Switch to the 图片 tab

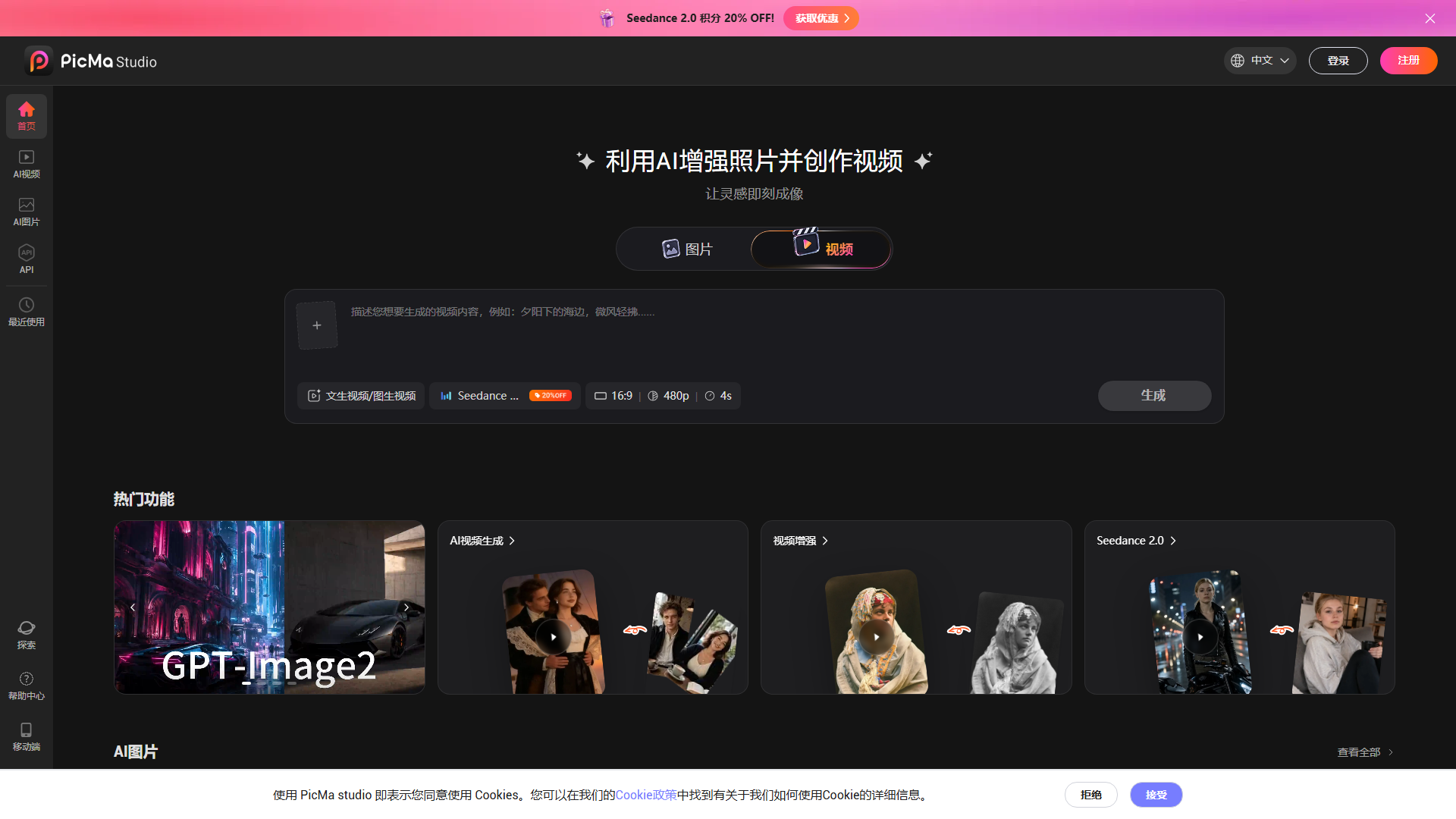coord(687,249)
